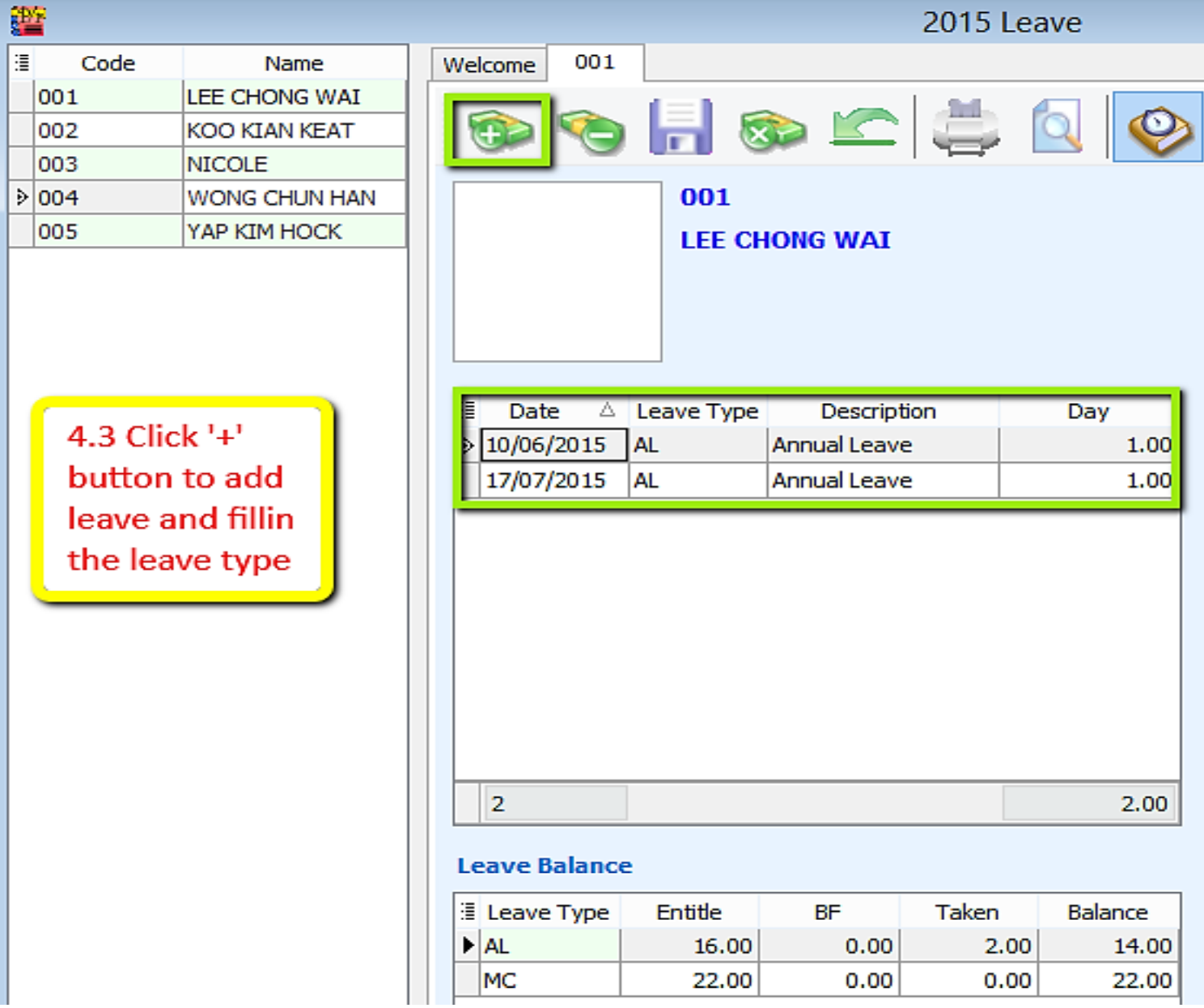Screen dimensions: 1204x1008
Task: Select the 001 tab
Action: tap(595, 62)
